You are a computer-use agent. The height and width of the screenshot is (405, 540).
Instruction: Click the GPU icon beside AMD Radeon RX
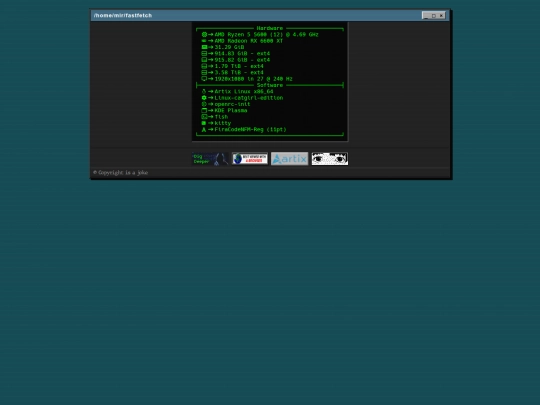point(204,41)
